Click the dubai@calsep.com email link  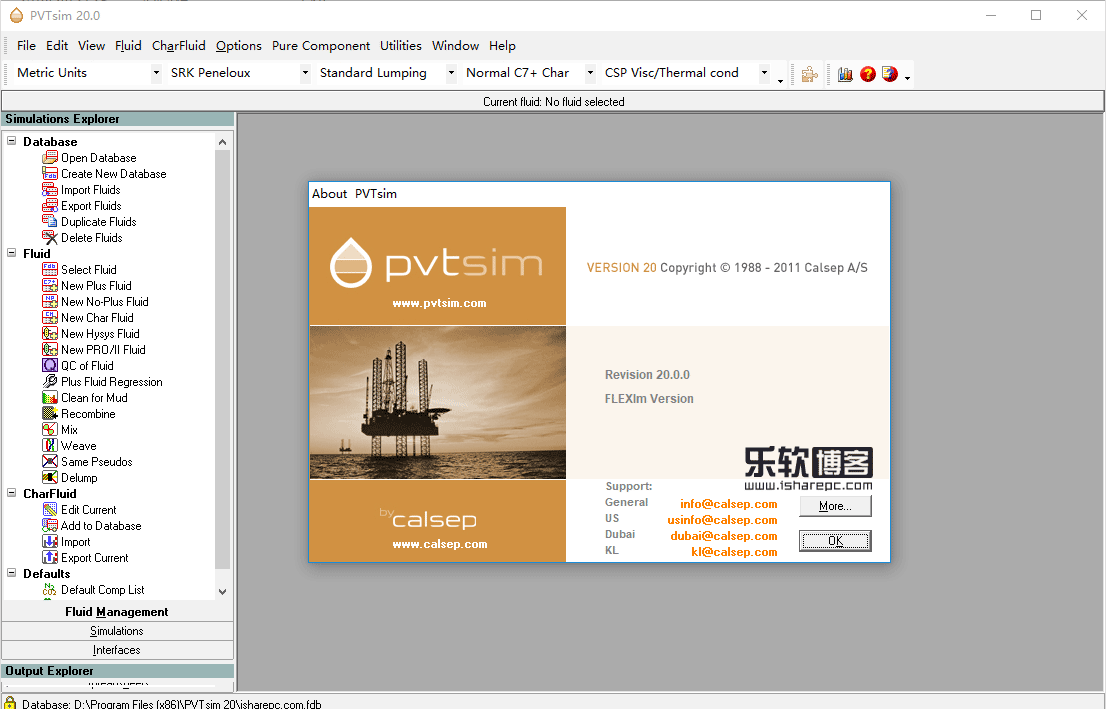point(724,536)
